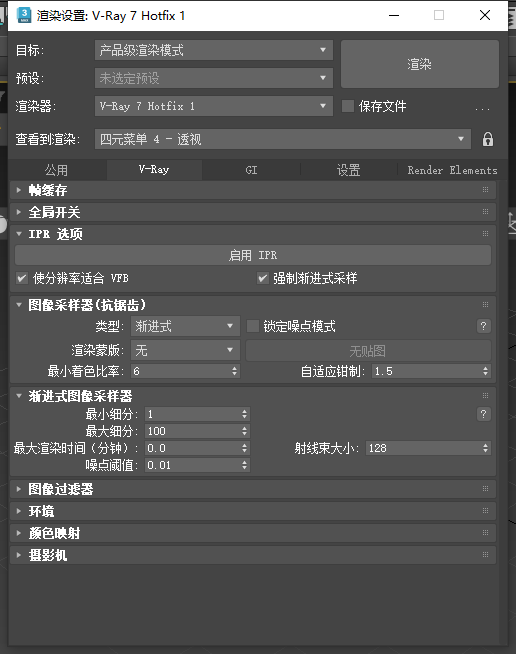Open the 渲染蒙版 dropdown
This screenshot has width=516, height=654.
pos(185,350)
